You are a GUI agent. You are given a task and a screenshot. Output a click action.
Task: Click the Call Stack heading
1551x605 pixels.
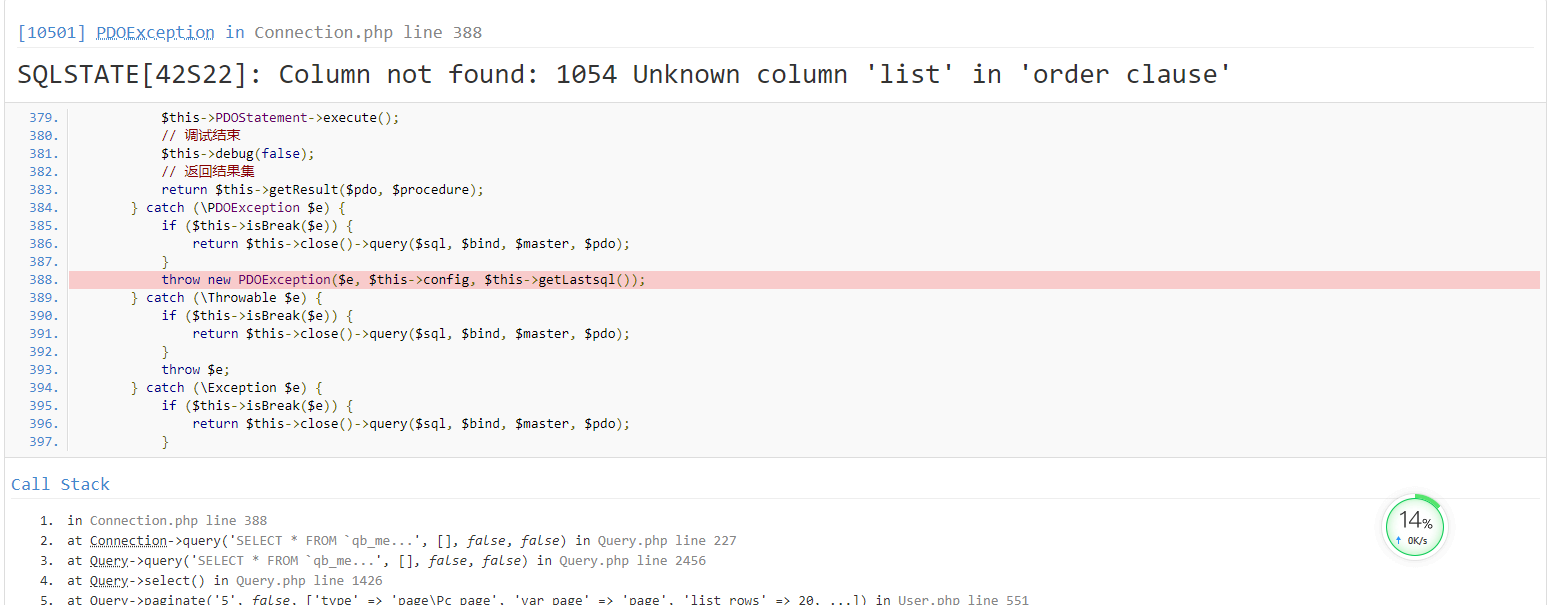coord(60,484)
